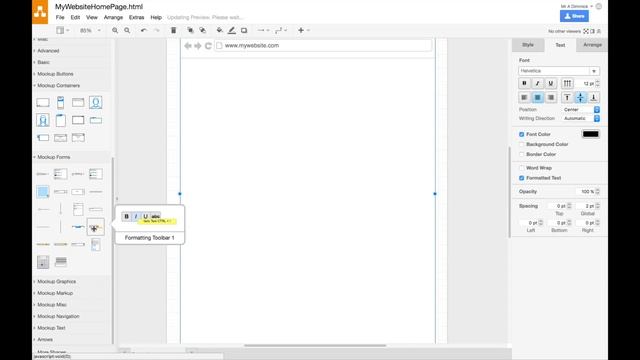This screenshot has height=360, width=640.
Task: Switch to the Arrange tab in format panel
Action: click(592, 45)
